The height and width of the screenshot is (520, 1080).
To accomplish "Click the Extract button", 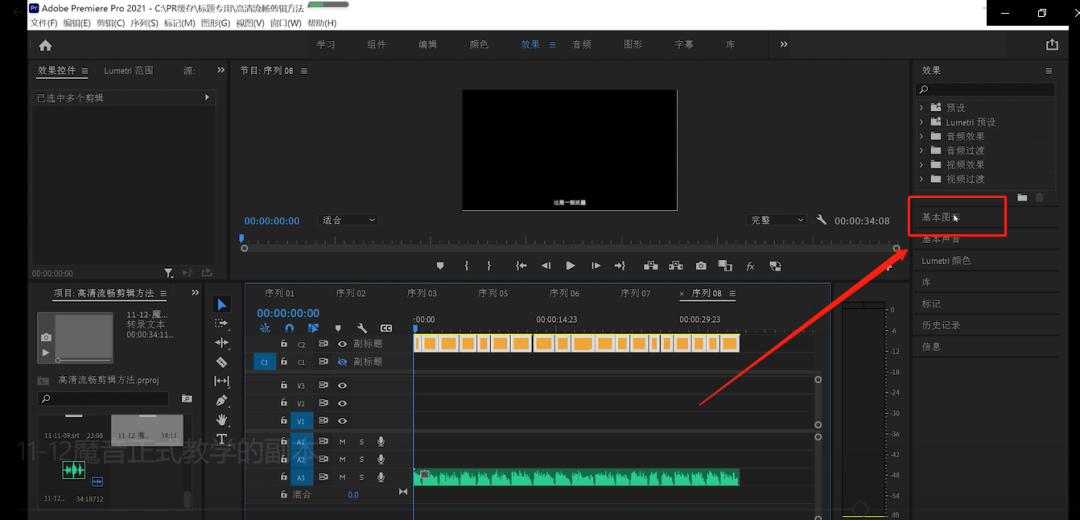I will [x=676, y=266].
